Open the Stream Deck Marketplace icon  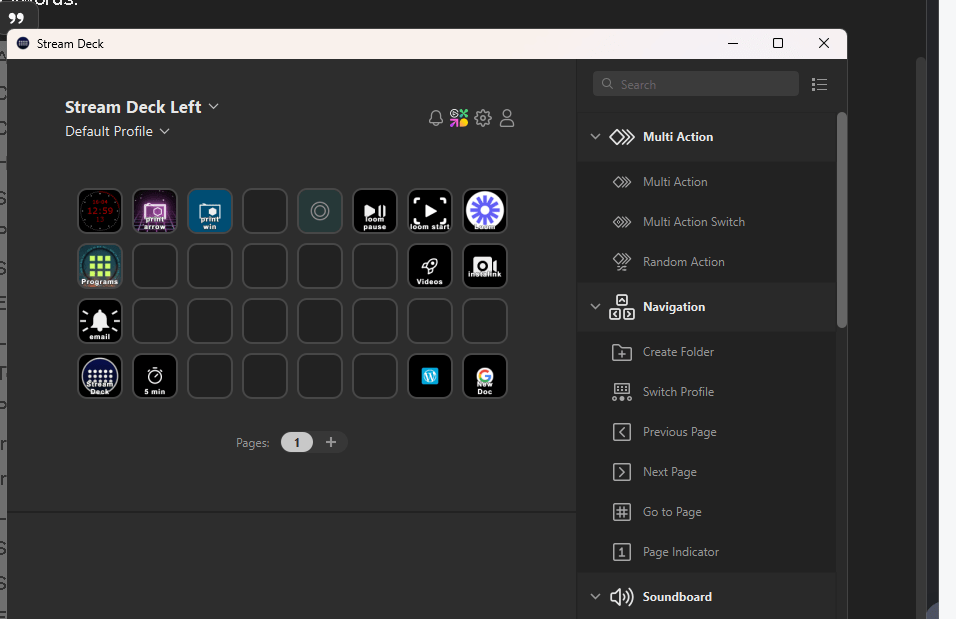pyautogui.click(x=459, y=118)
